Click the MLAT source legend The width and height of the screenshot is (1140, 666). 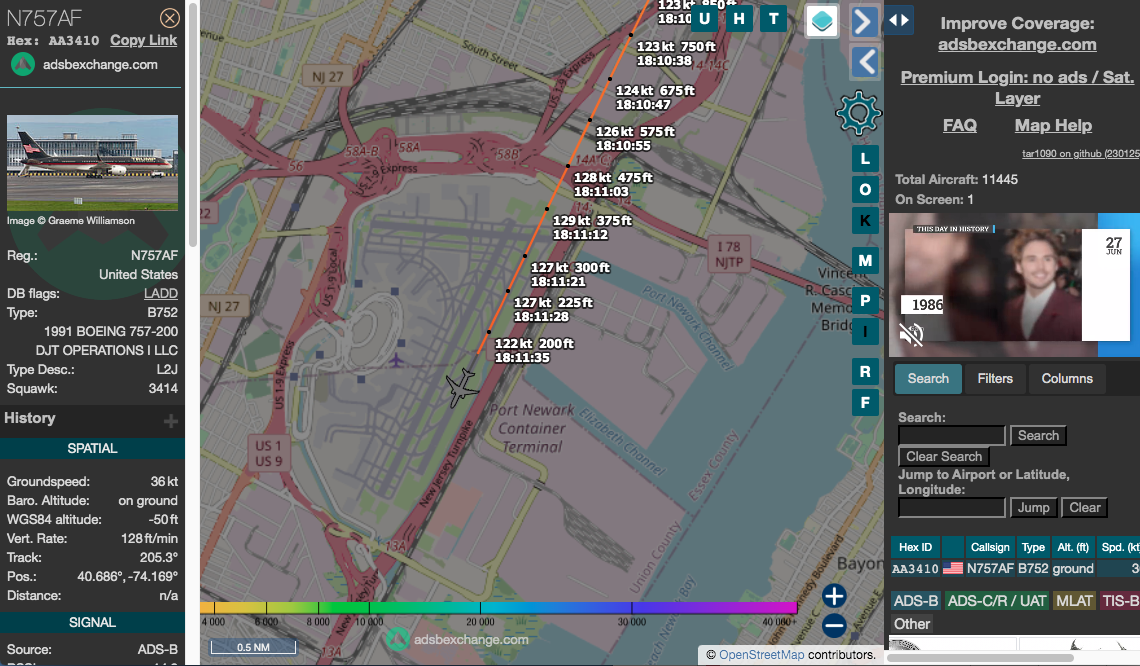[x=1074, y=601]
